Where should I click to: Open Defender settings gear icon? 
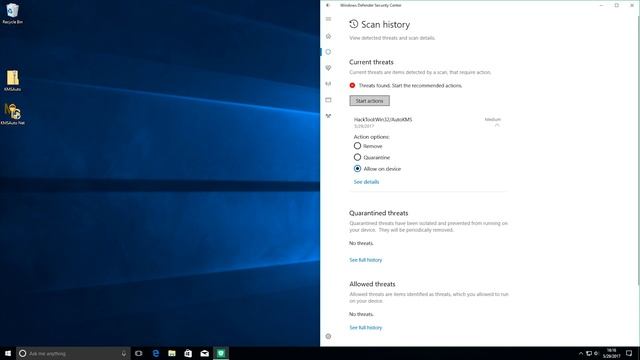tap(328, 336)
